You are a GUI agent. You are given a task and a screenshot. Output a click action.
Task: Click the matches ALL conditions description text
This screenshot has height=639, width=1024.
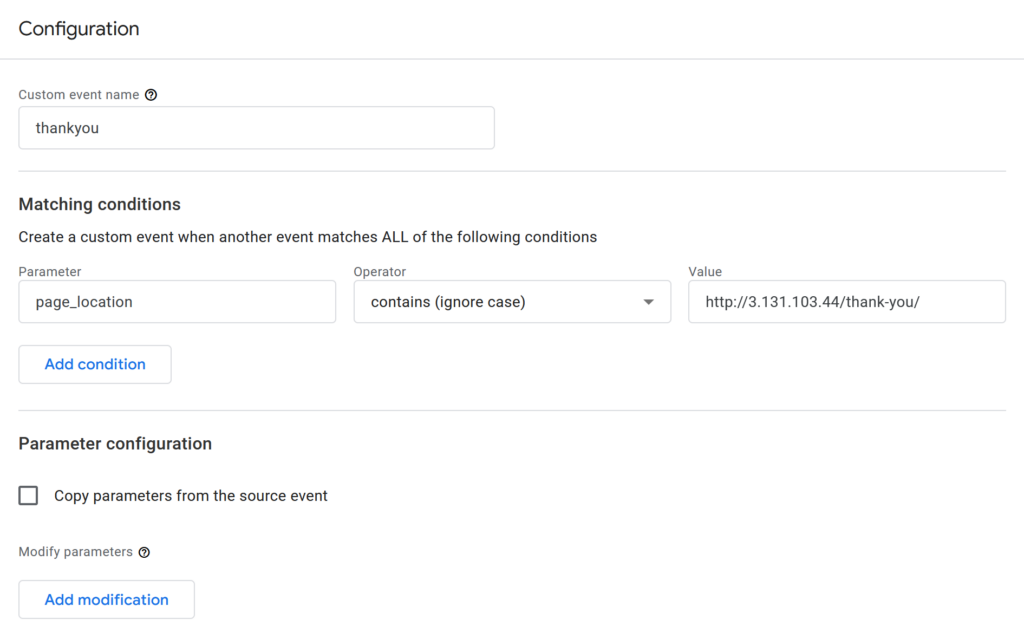(308, 238)
